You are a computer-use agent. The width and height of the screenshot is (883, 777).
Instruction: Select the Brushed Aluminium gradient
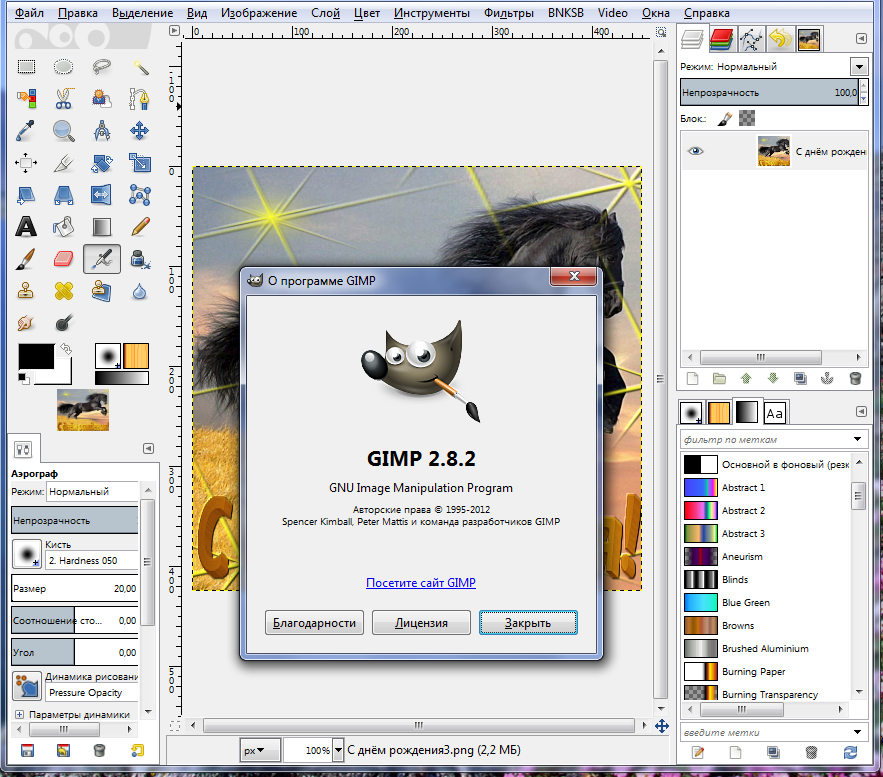tap(766, 649)
